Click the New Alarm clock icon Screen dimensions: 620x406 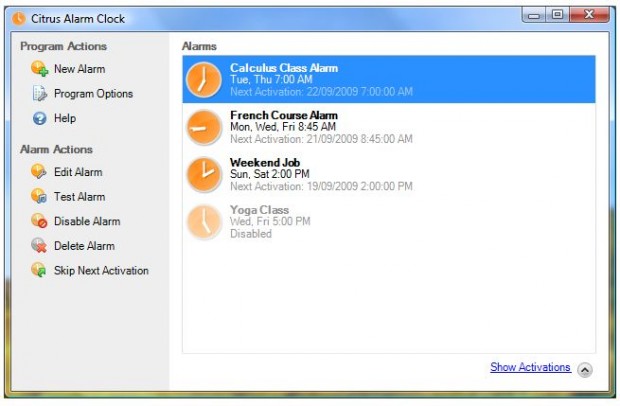click(40, 69)
